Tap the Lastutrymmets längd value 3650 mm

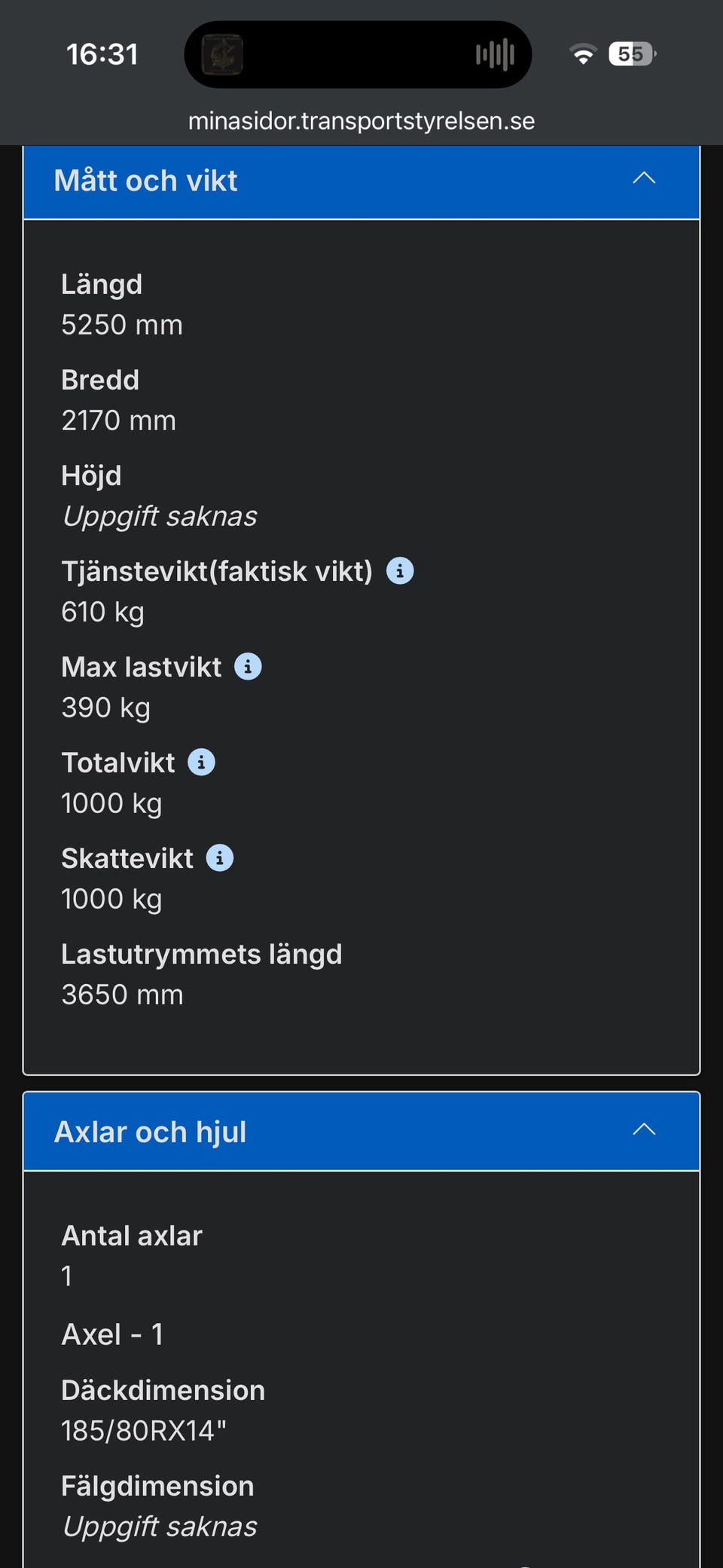tap(122, 995)
